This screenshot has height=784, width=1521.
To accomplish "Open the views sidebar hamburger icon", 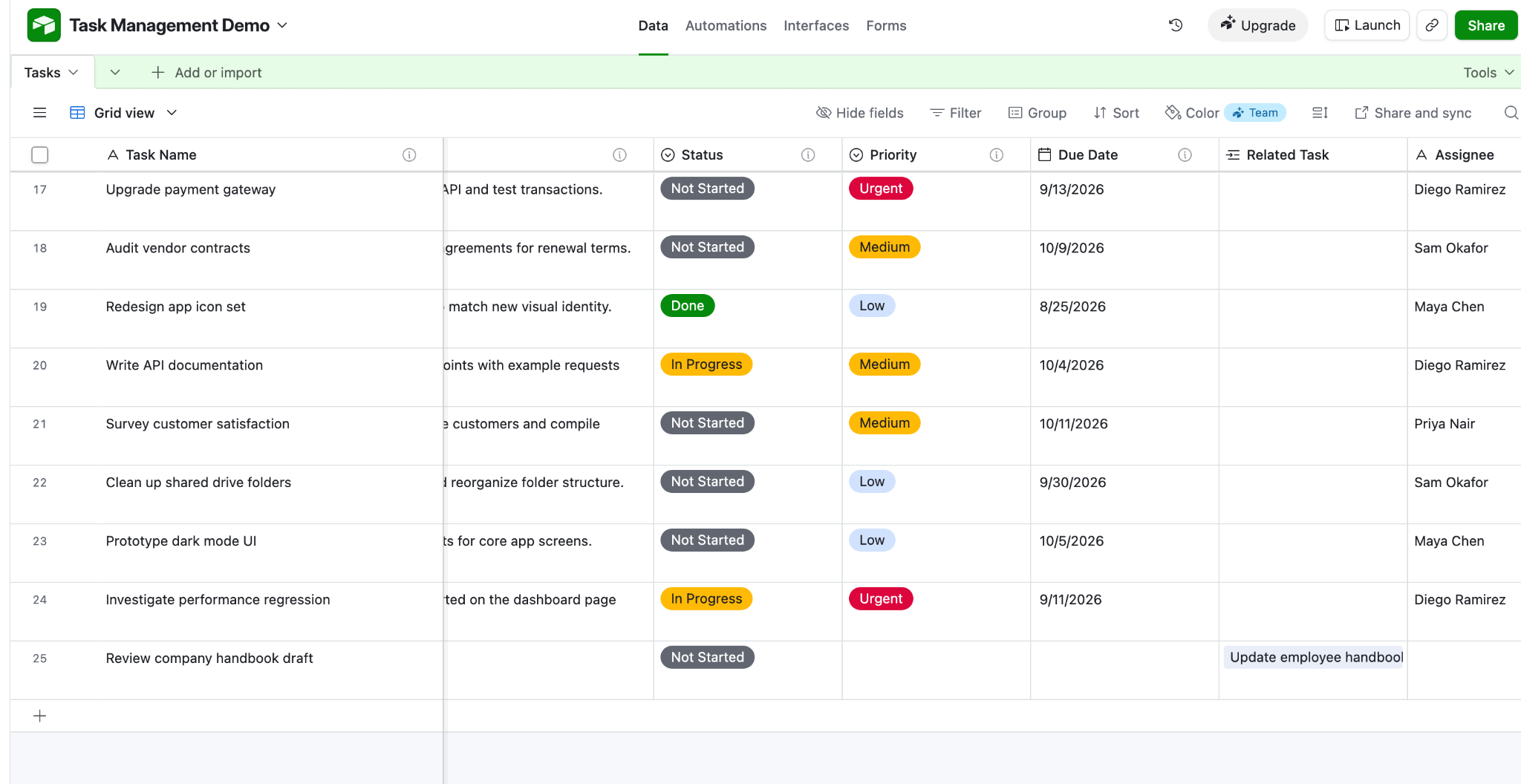I will [40, 113].
